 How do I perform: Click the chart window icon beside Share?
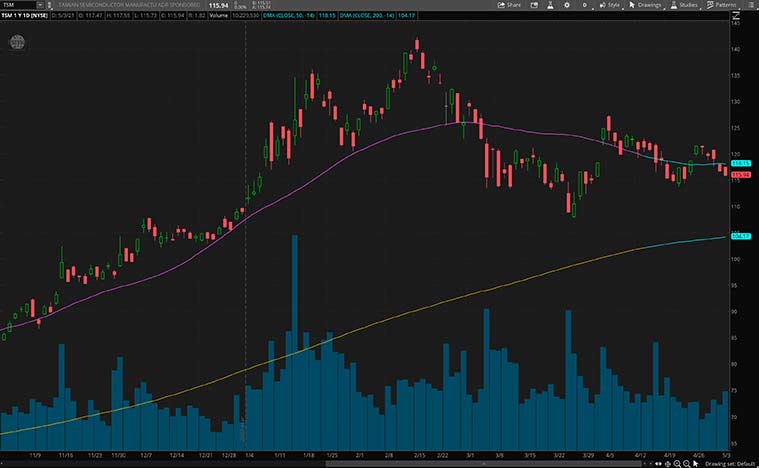536,5
